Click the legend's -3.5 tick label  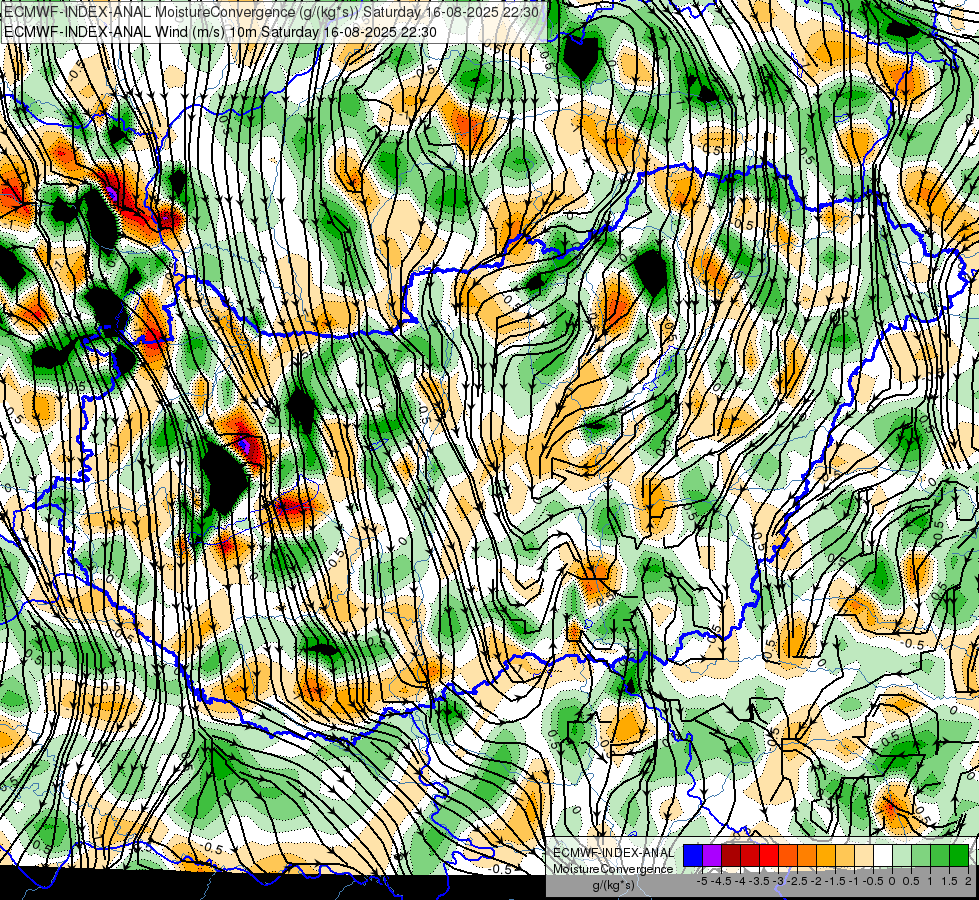pos(759,881)
